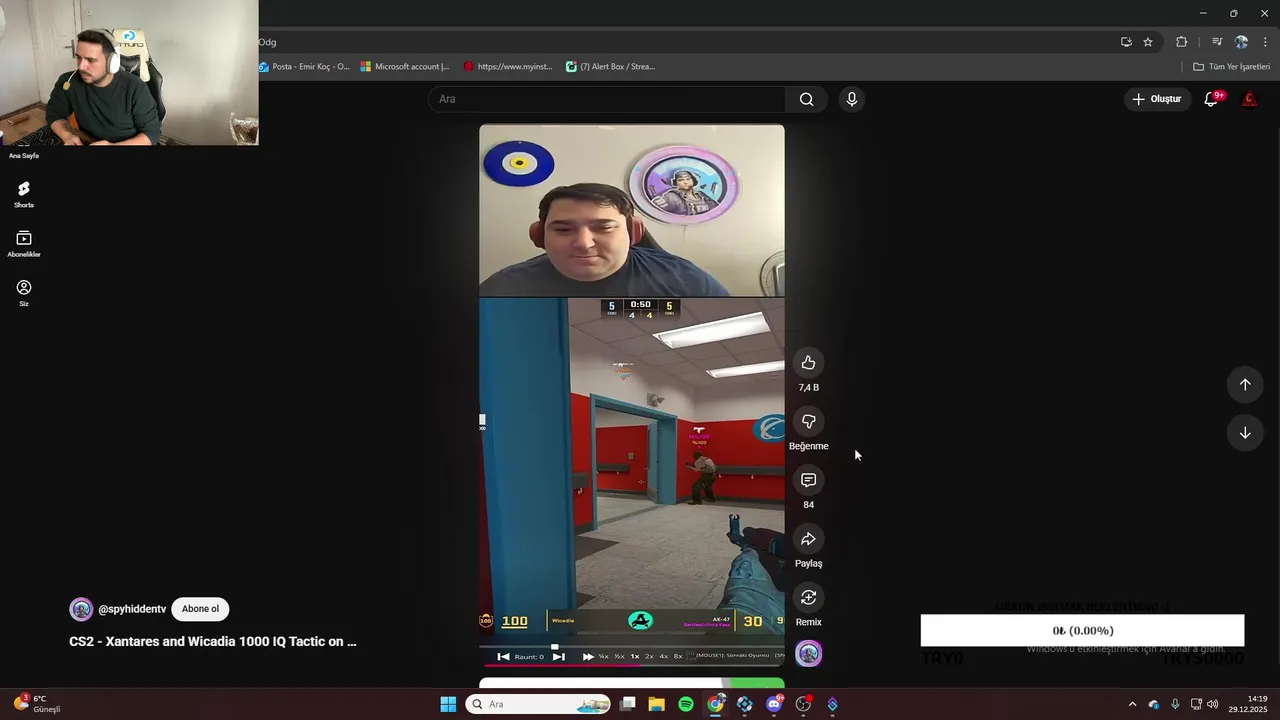Subscribe with the Abone ol button
This screenshot has width=1280, height=720.
(x=200, y=609)
